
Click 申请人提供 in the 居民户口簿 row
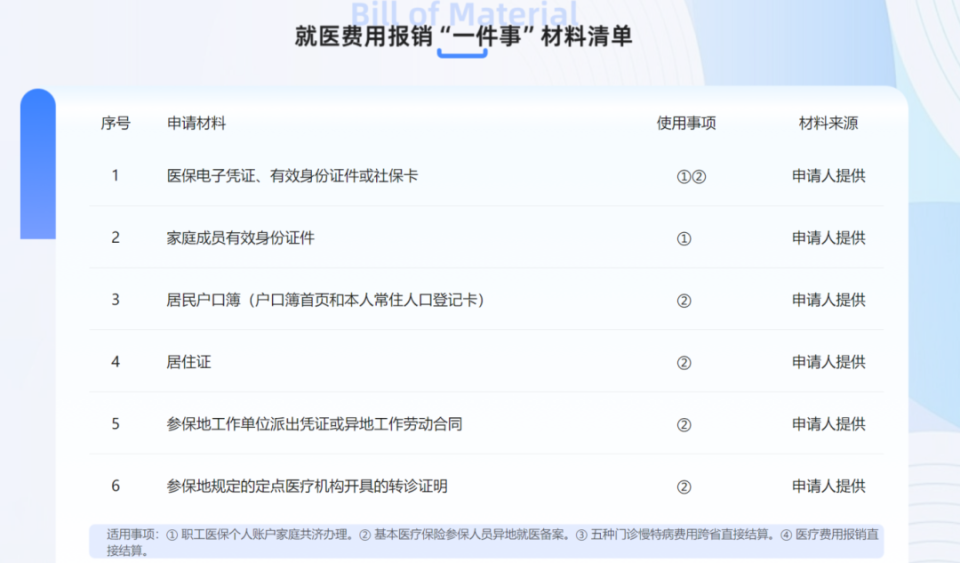click(828, 300)
